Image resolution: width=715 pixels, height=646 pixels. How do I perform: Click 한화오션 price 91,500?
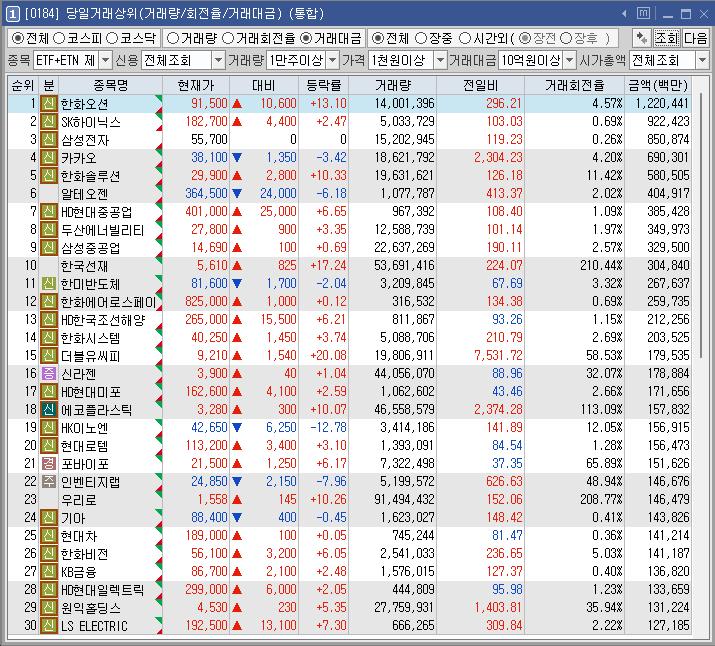pyautogui.click(x=209, y=103)
